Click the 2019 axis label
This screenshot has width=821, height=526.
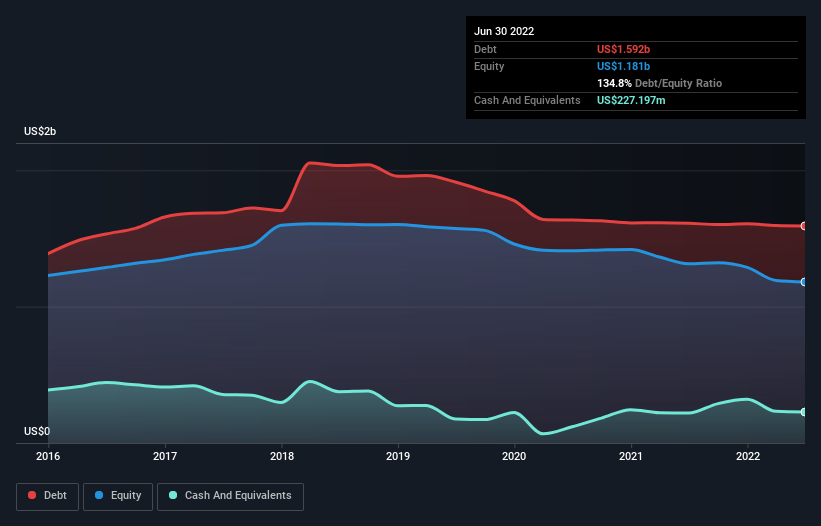pyautogui.click(x=398, y=456)
